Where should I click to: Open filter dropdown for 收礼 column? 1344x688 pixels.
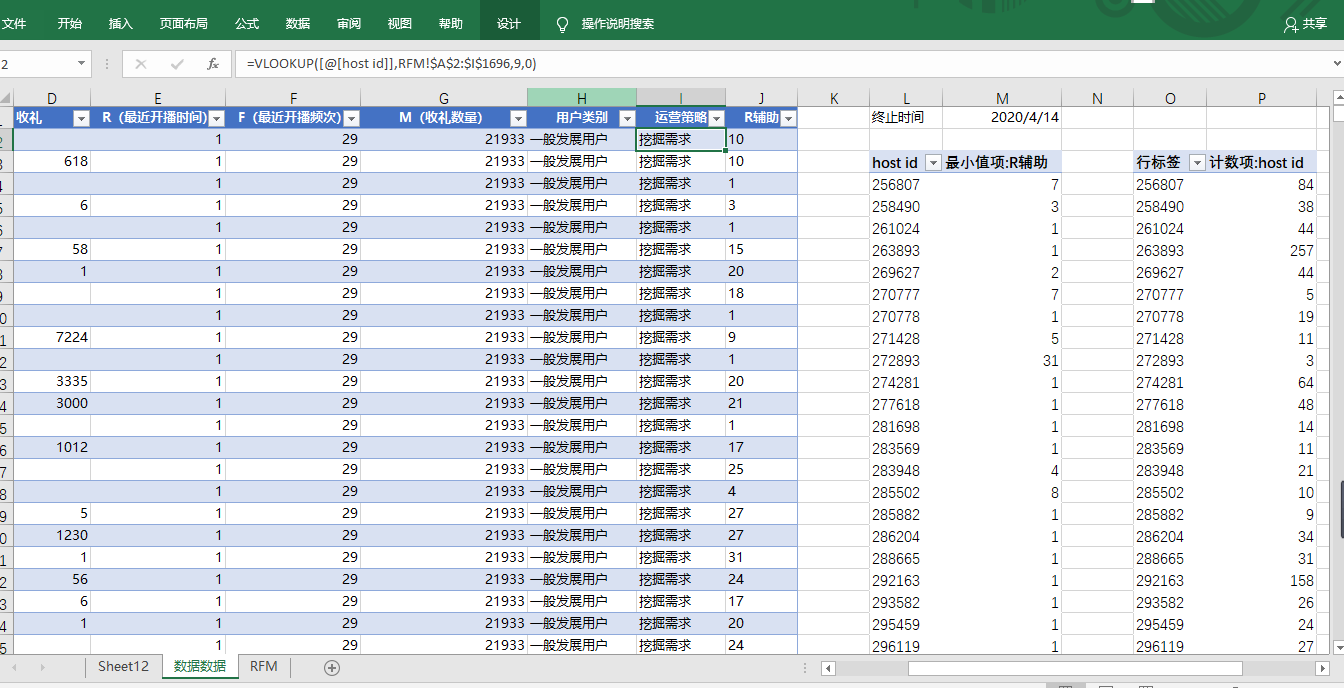81,119
